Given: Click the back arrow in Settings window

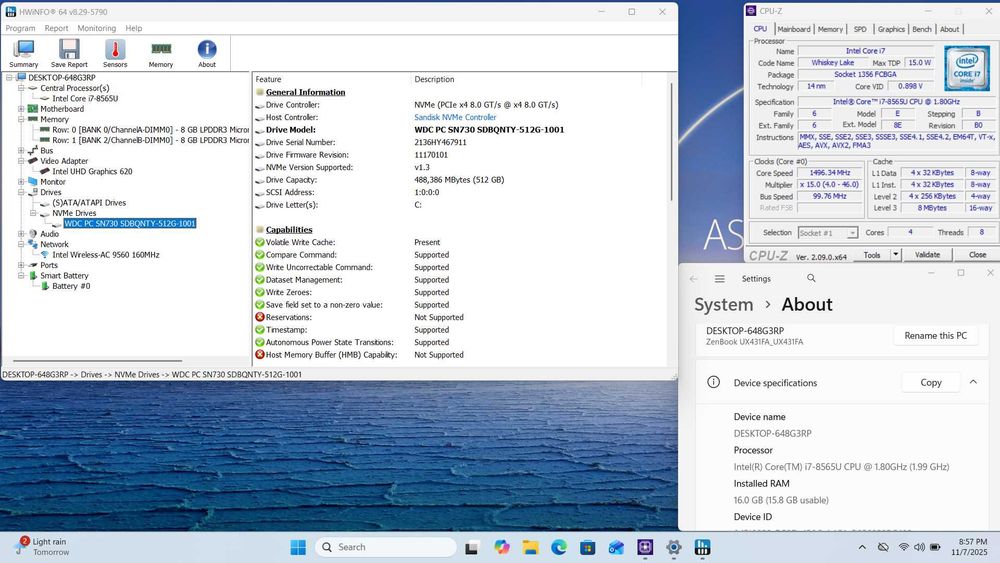Looking at the screenshot, I should point(694,279).
